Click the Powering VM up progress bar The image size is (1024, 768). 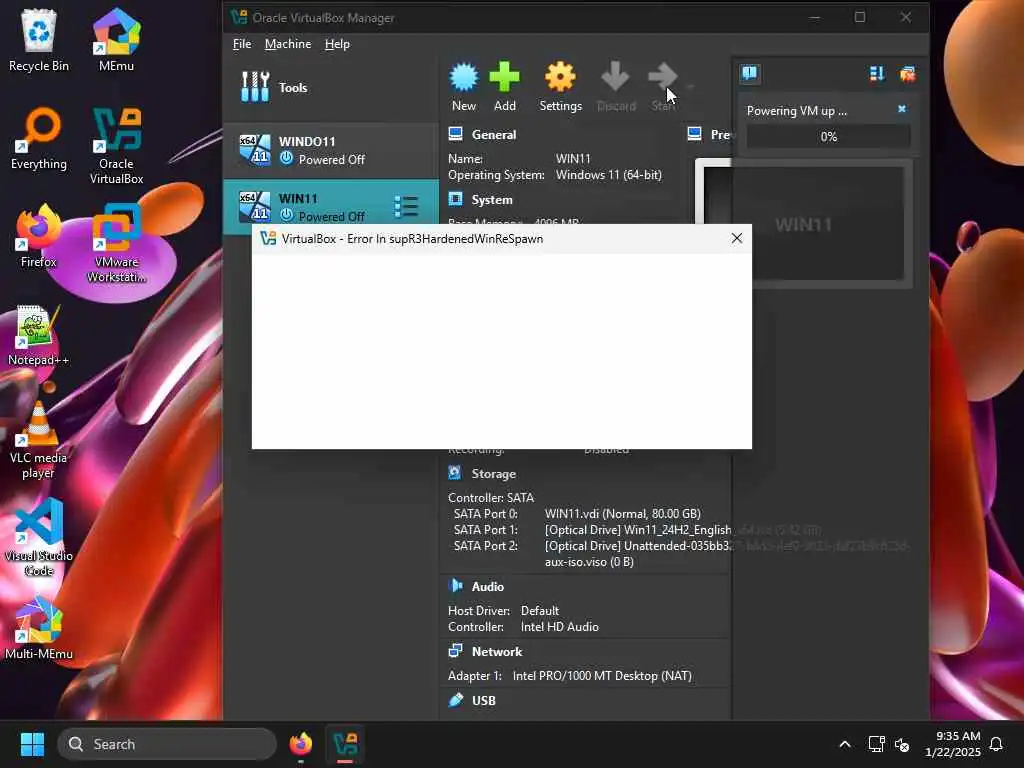828,136
